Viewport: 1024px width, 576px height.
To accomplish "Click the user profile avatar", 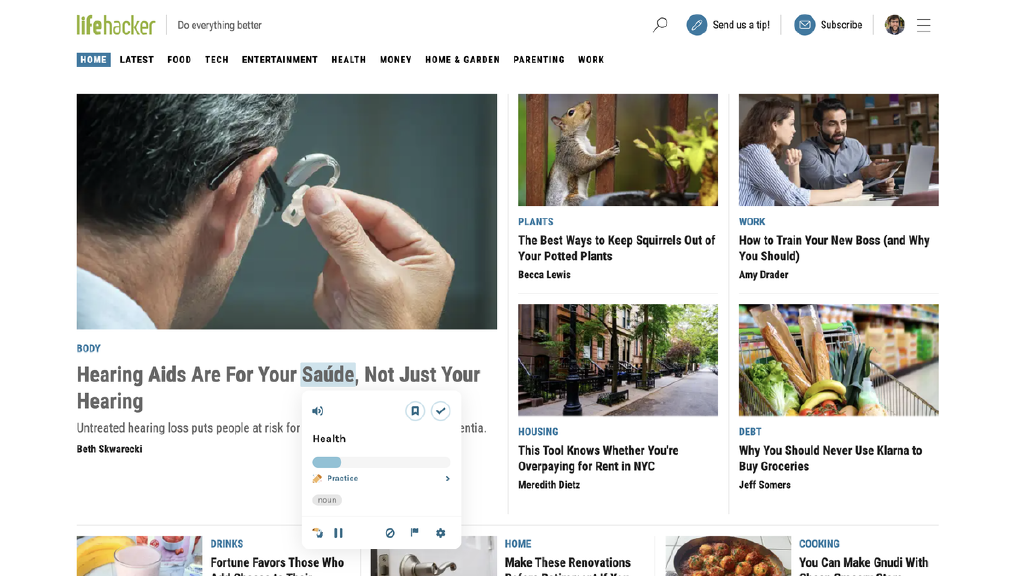I will click(894, 23).
